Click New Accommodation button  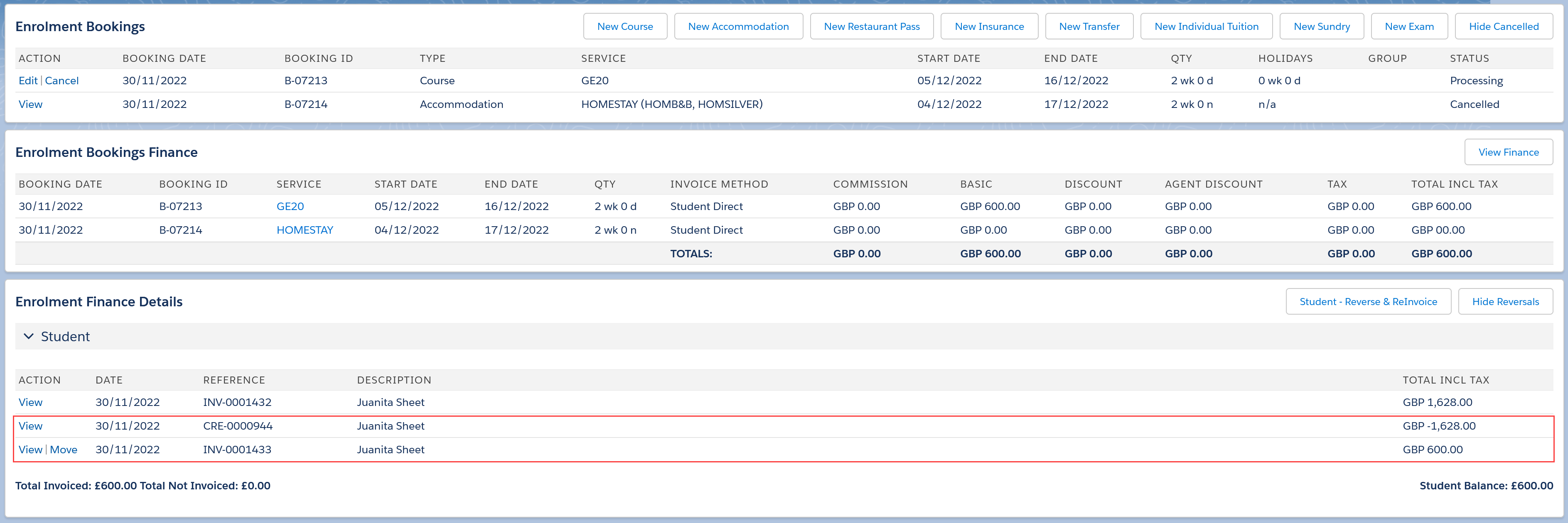click(738, 26)
